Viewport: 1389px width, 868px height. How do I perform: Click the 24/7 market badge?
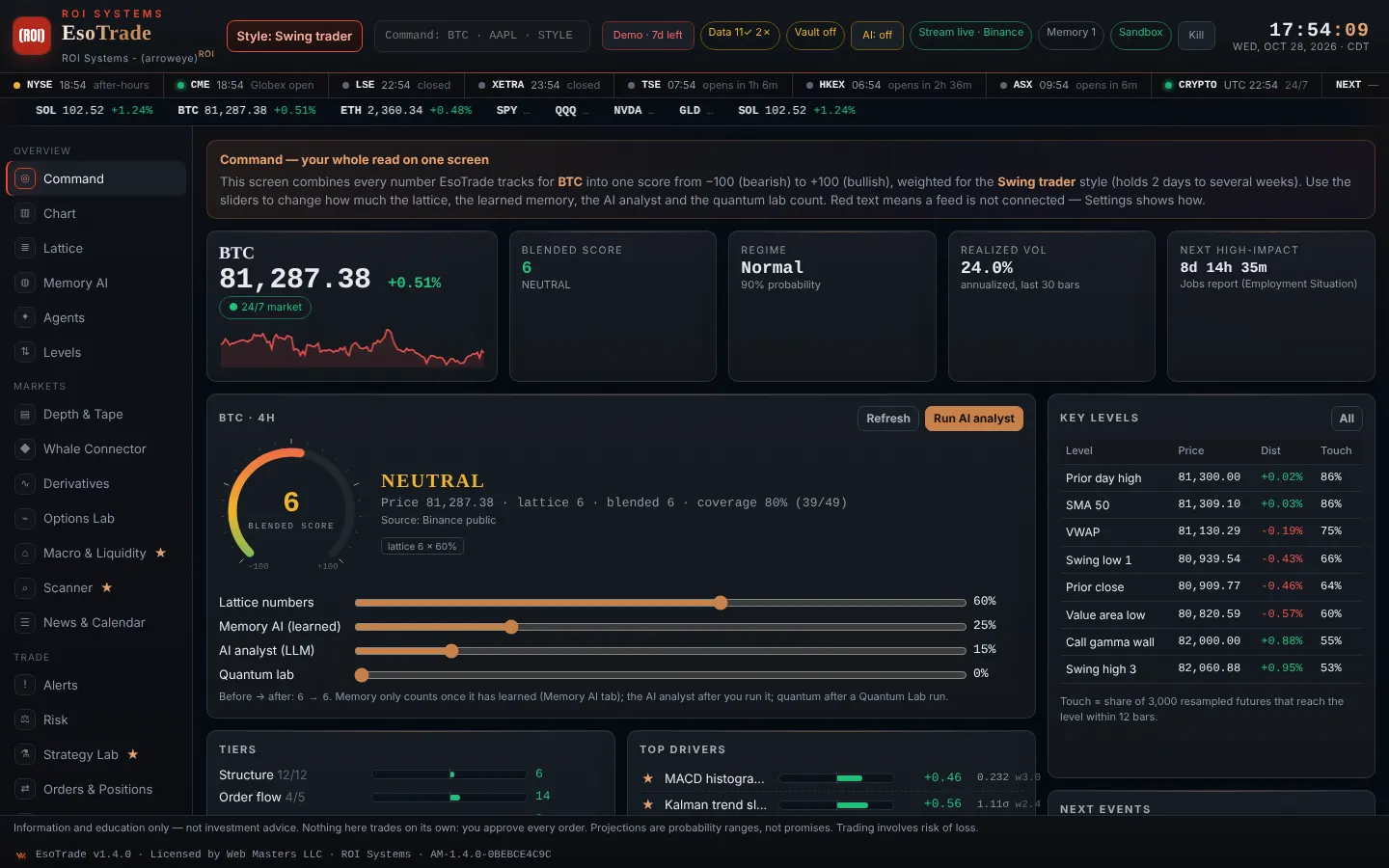pos(265,308)
